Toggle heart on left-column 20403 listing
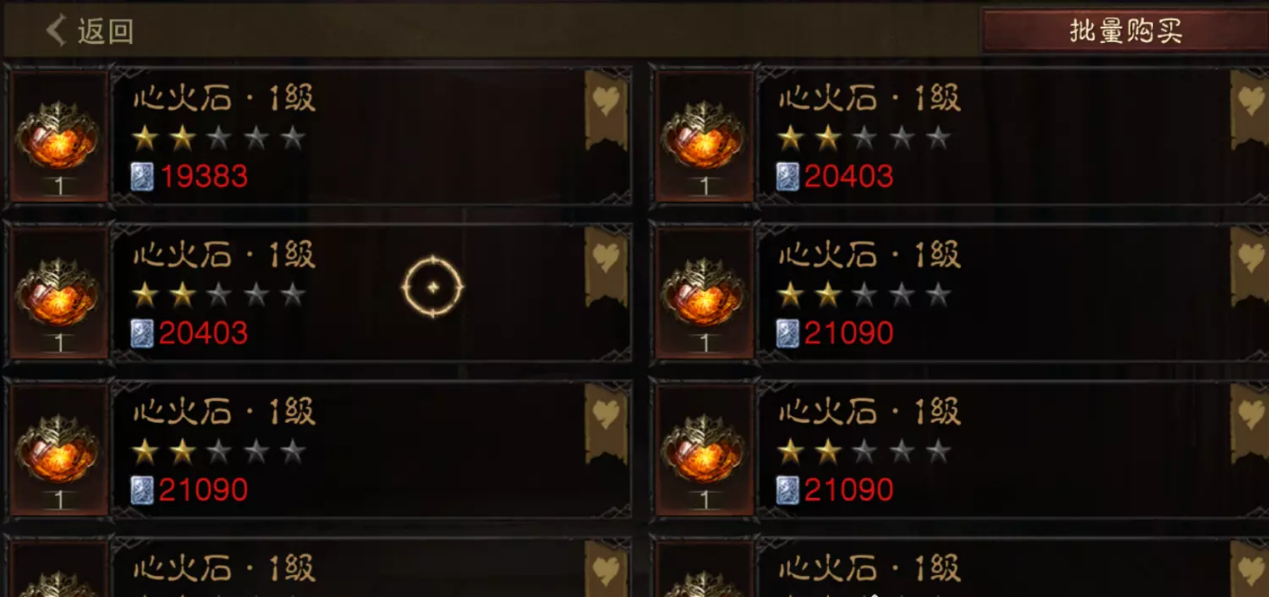 [606, 266]
